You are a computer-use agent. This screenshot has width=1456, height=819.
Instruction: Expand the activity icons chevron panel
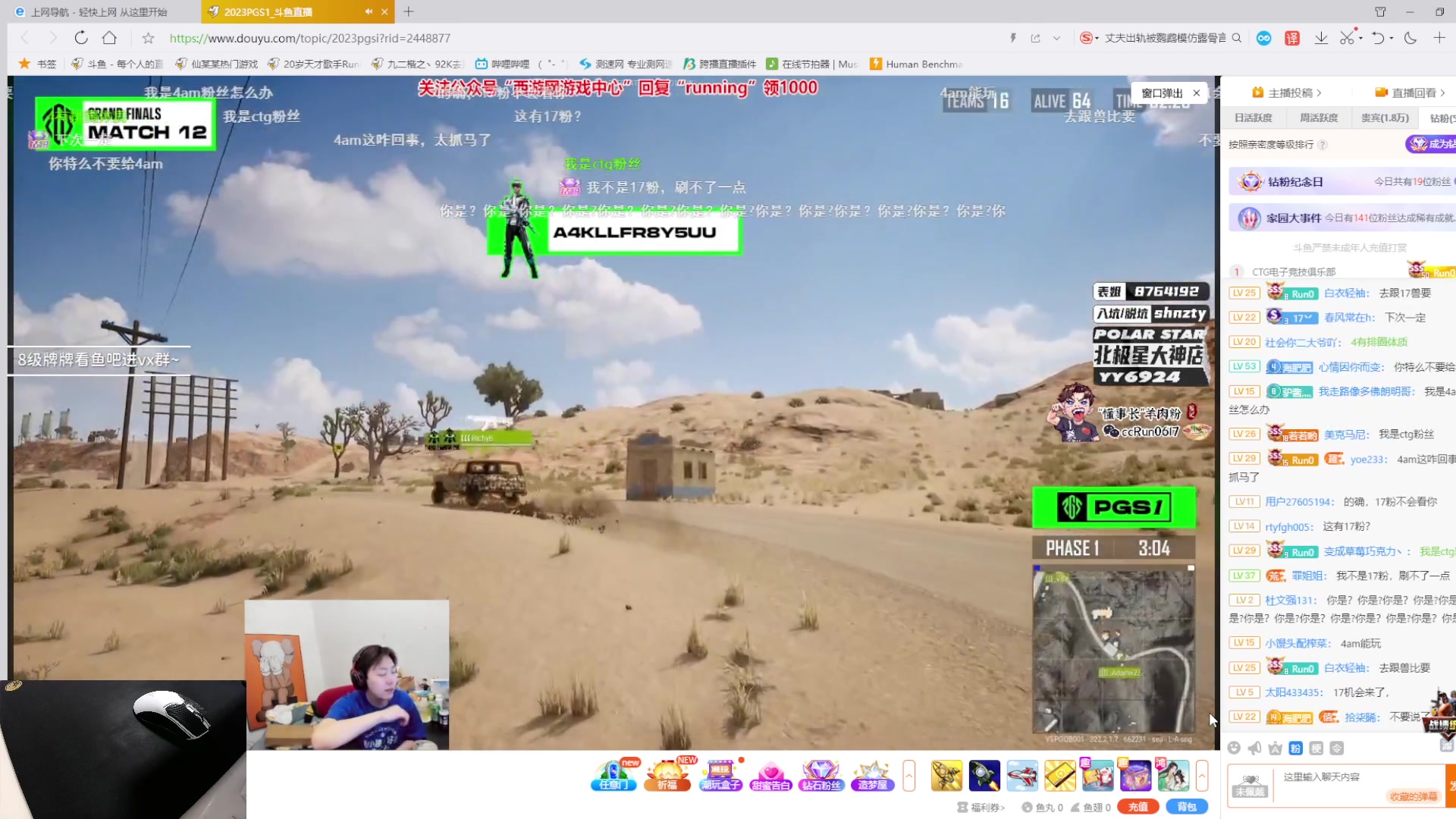[908, 775]
